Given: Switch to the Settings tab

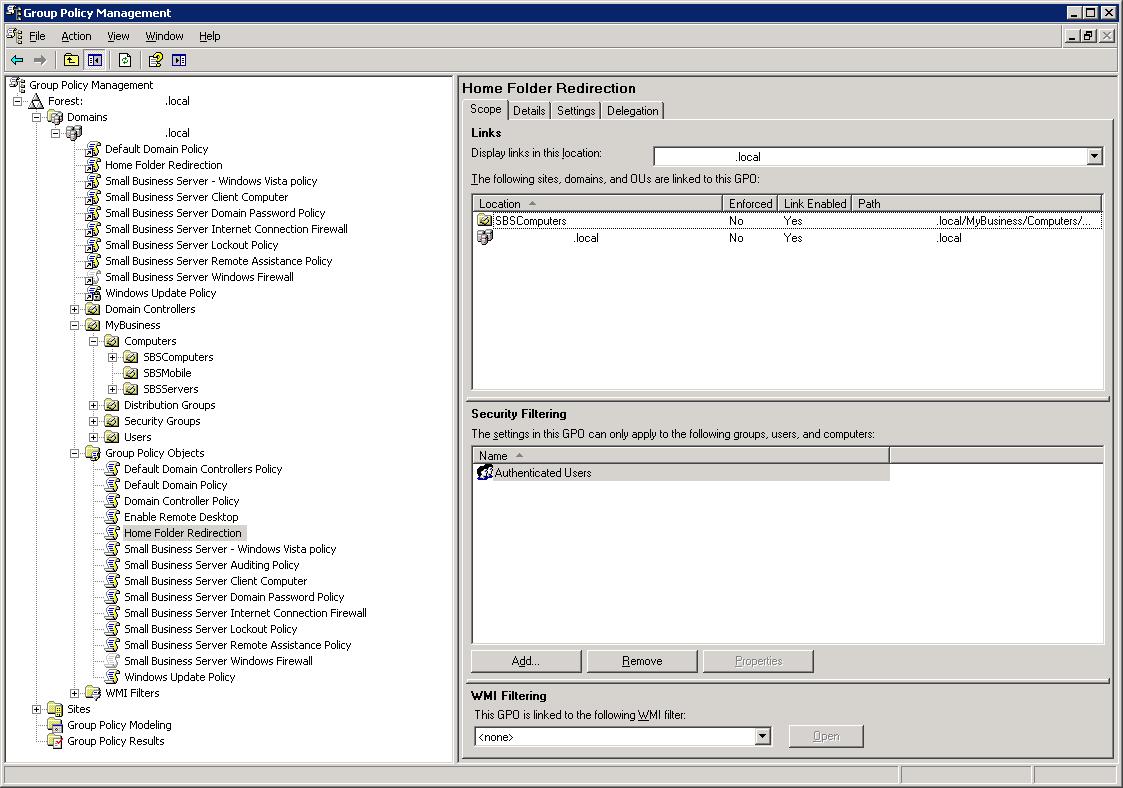Looking at the screenshot, I should tap(576, 110).
